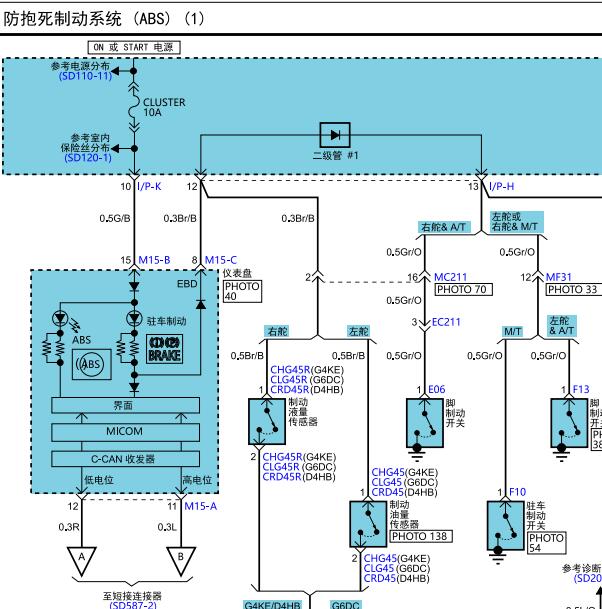Click the PHOTO 70 box

coord(463,289)
